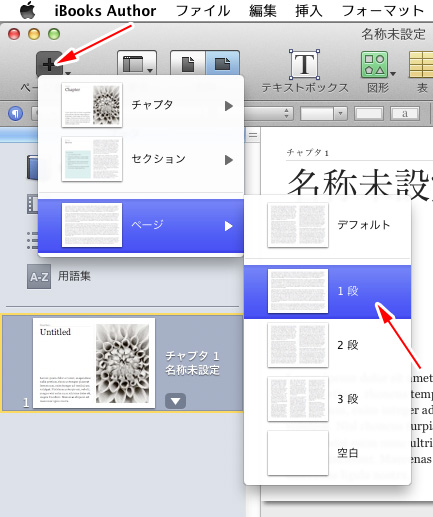Choose チャプタ in Add Pages popup
This screenshot has width=433, height=517.
[141, 105]
